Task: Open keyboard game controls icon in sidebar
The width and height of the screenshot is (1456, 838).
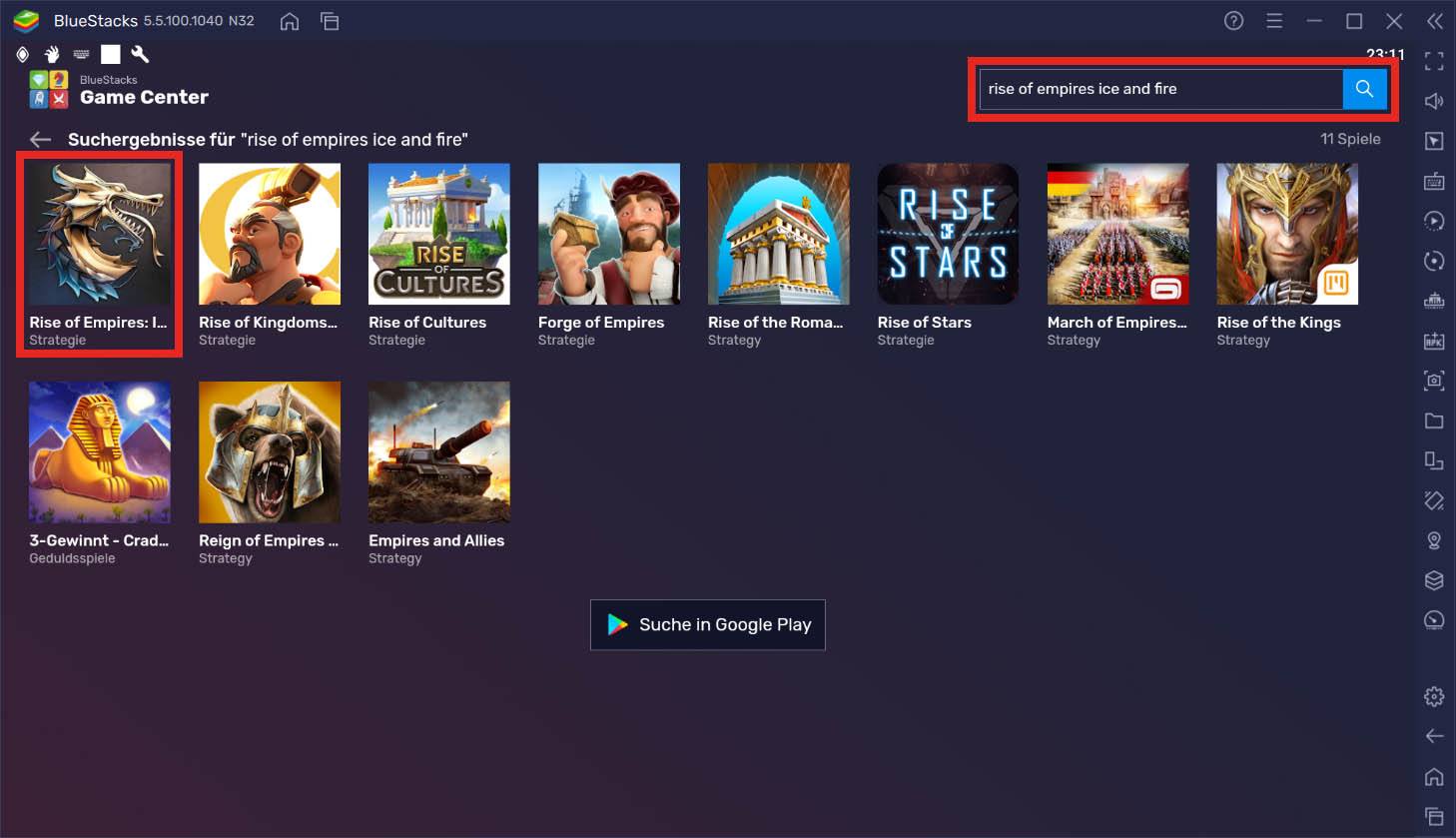Action: coord(1434,181)
